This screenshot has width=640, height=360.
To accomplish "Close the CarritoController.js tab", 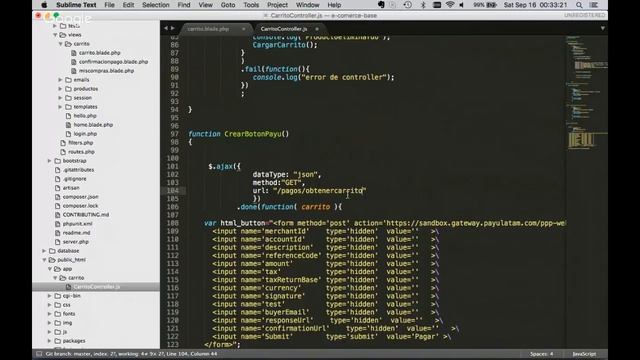I will coord(317,29).
